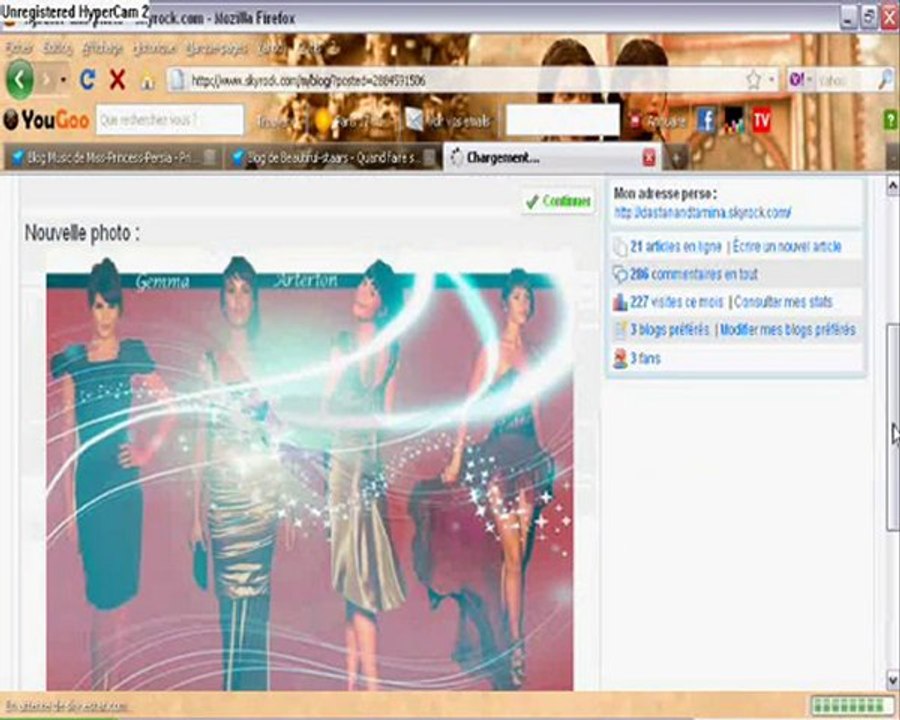Click the light bulb icon in YouGoo toolbar
900x720 pixels.
pos(324,121)
